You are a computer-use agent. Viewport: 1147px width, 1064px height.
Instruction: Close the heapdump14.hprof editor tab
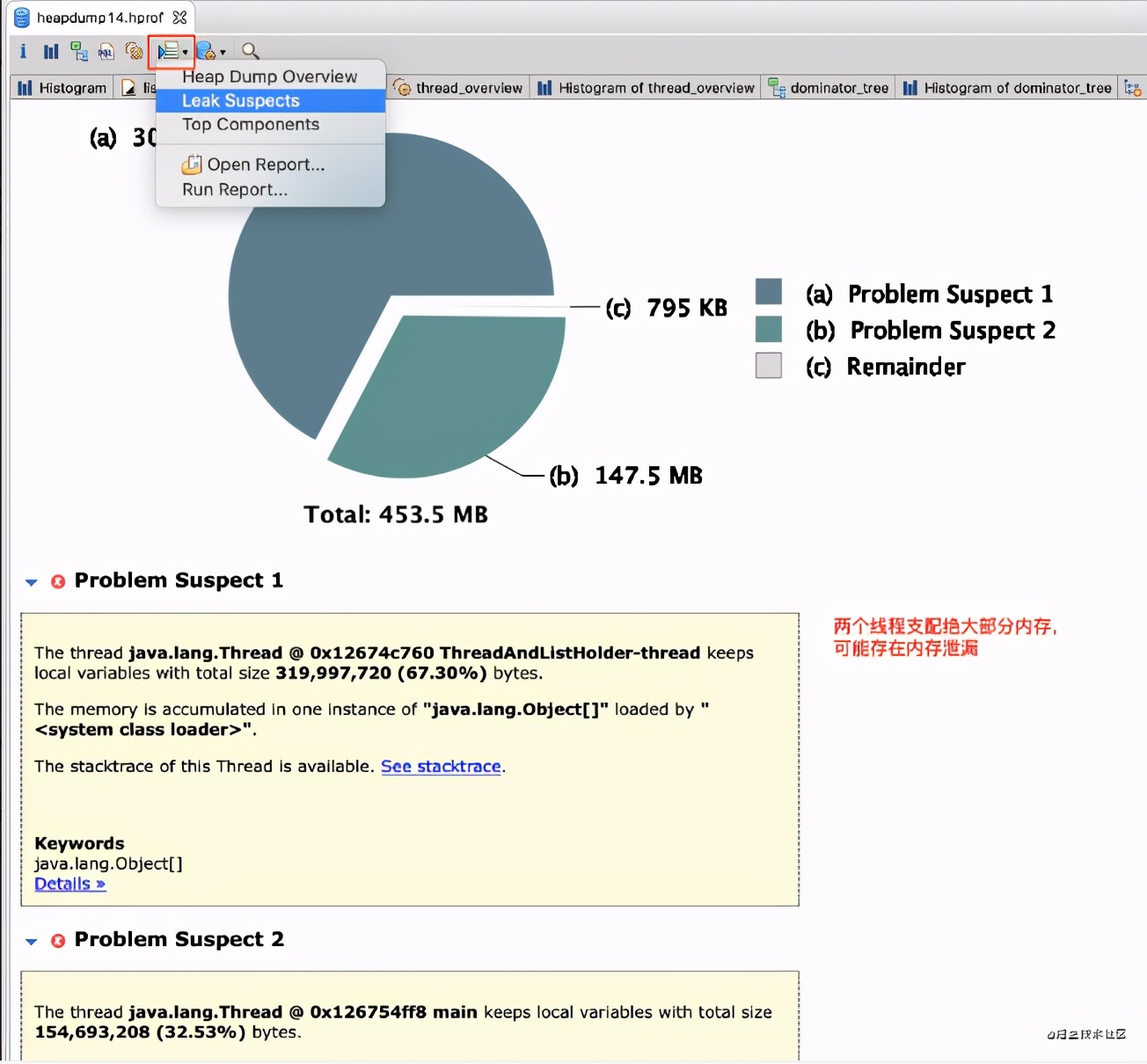(180, 18)
